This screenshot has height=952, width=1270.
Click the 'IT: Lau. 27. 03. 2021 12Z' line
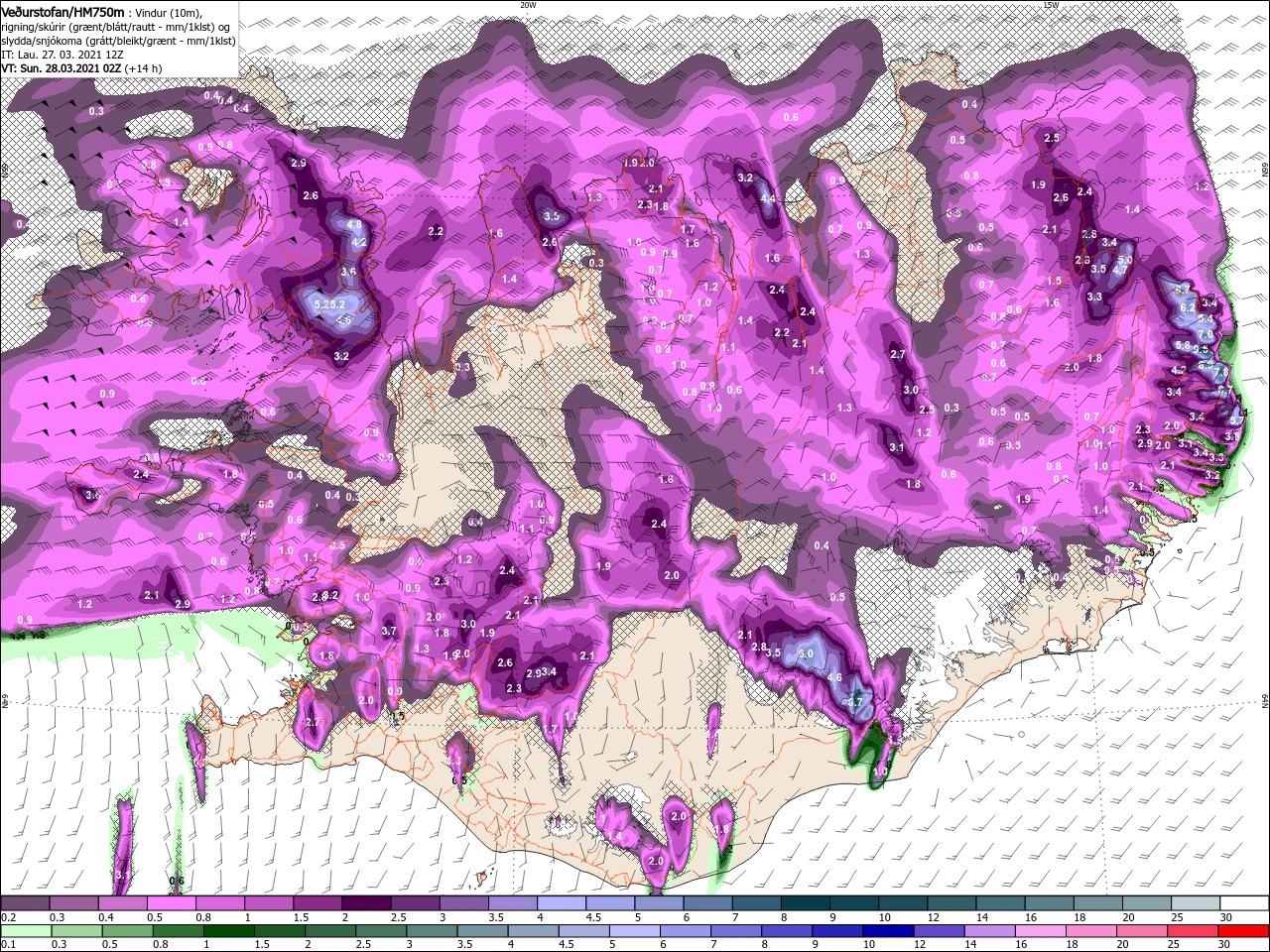click(63, 55)
